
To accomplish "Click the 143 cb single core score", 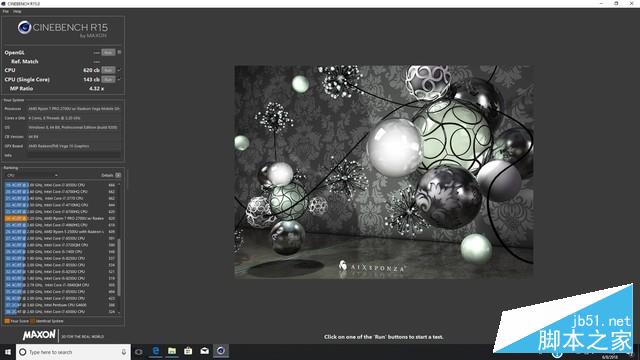I will (x=91, y=79).
